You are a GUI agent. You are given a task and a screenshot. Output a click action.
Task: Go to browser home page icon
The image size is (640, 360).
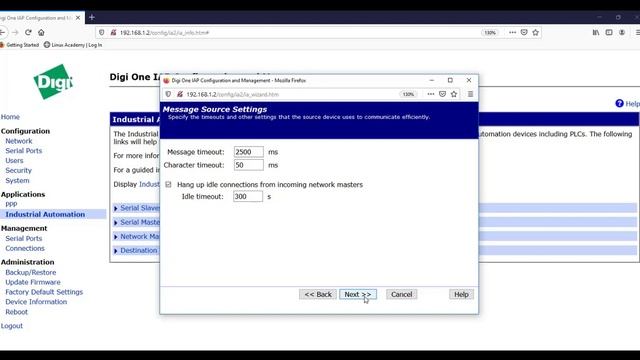[41, 32]
